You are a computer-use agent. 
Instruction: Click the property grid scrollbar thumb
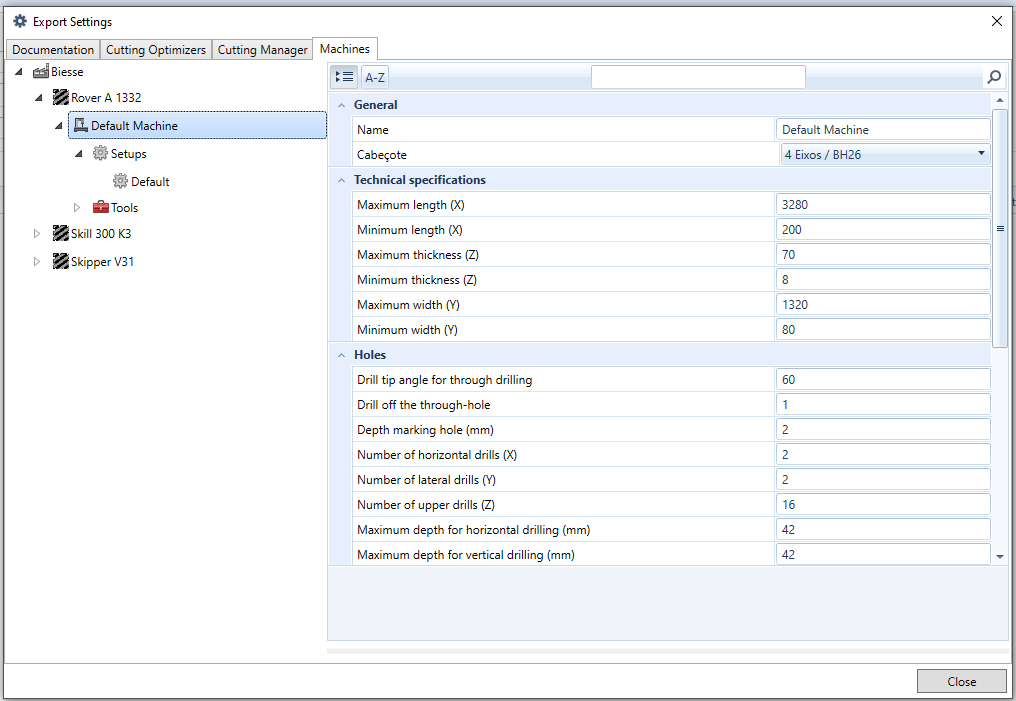pyautogui.click(x=1000, y=228)
